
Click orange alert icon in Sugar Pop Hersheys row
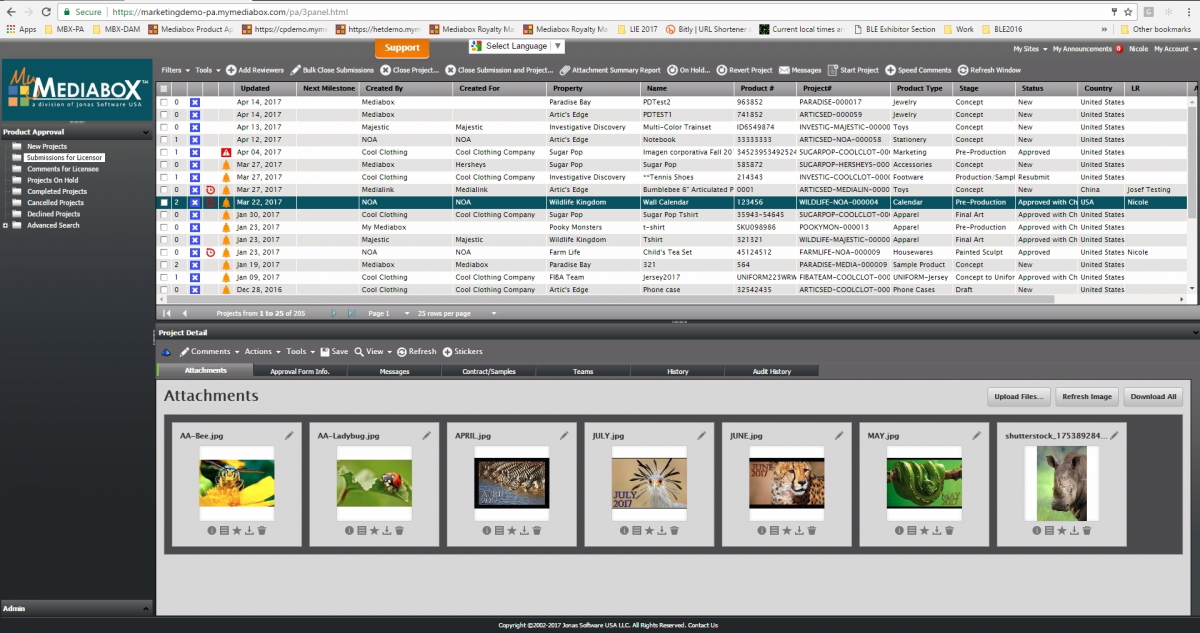click(x=225, y=164)
